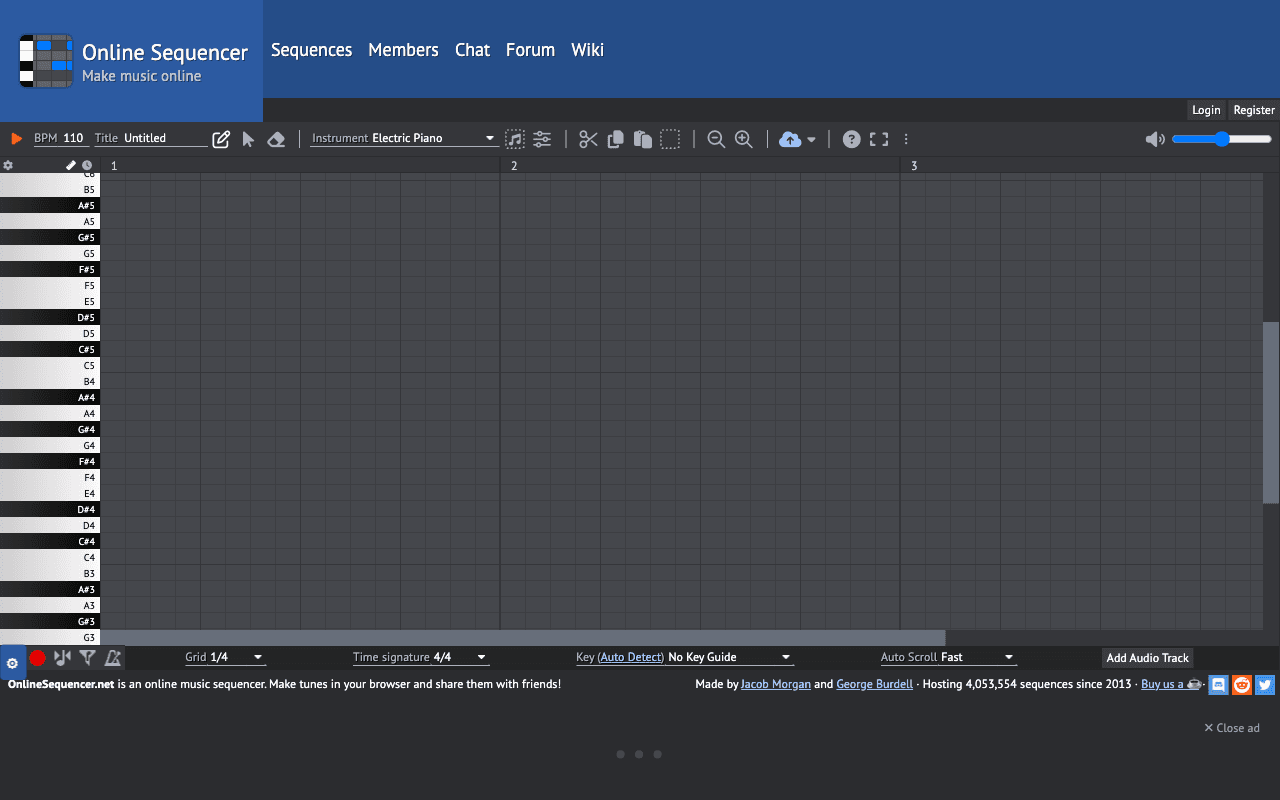Zoom out with magnifier minus icon
1280x800 pixels.
click(x=716, y=139)
